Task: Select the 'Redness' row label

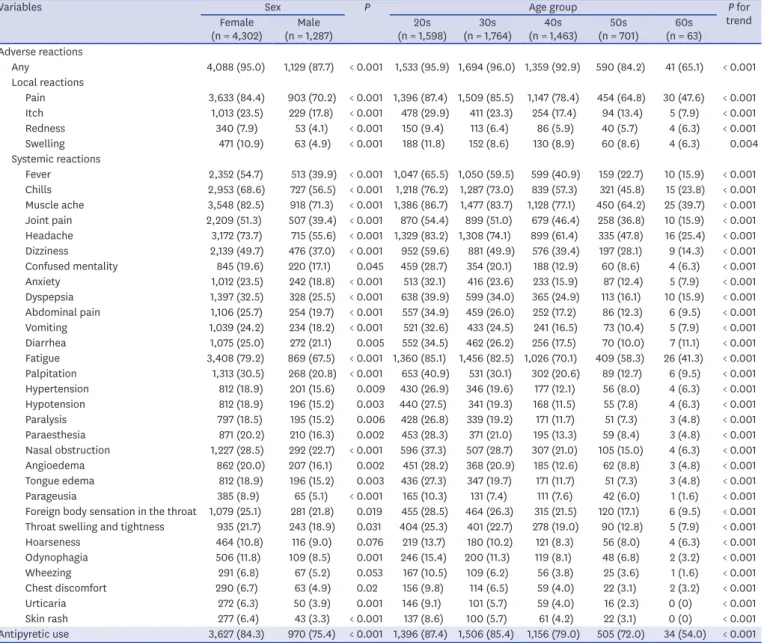Action: [x=45, y=128]
